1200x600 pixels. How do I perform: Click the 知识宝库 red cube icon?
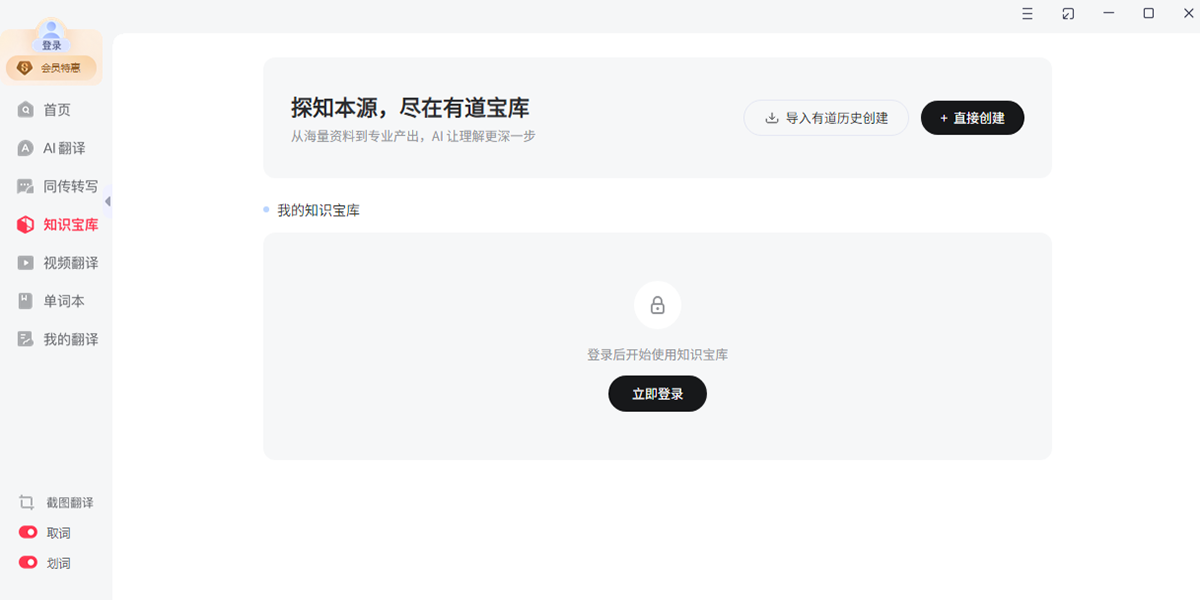tap(26, 225)
